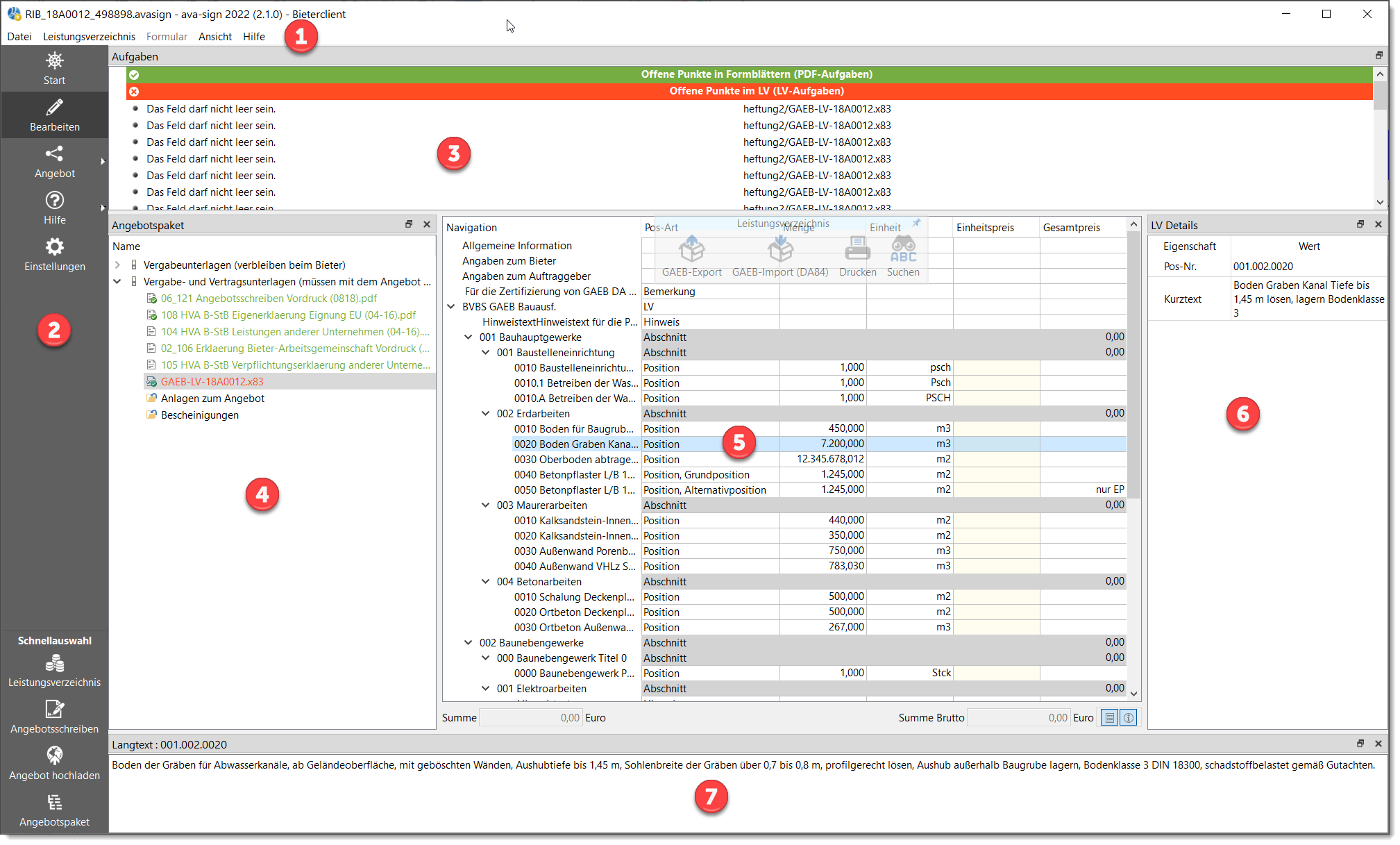Click the pin icon on floating toolbar
Screen dimensions: 1400x845
point(916,223)
